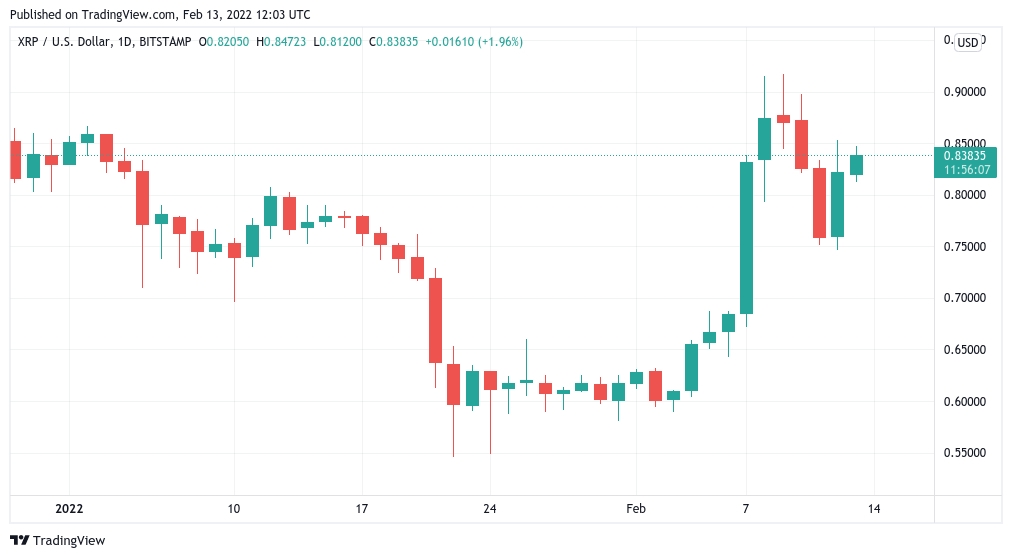The image size is (1012, 558).
Task: Select the XRP / U.S. Dollar symbol title
Action: pos(64,42)
